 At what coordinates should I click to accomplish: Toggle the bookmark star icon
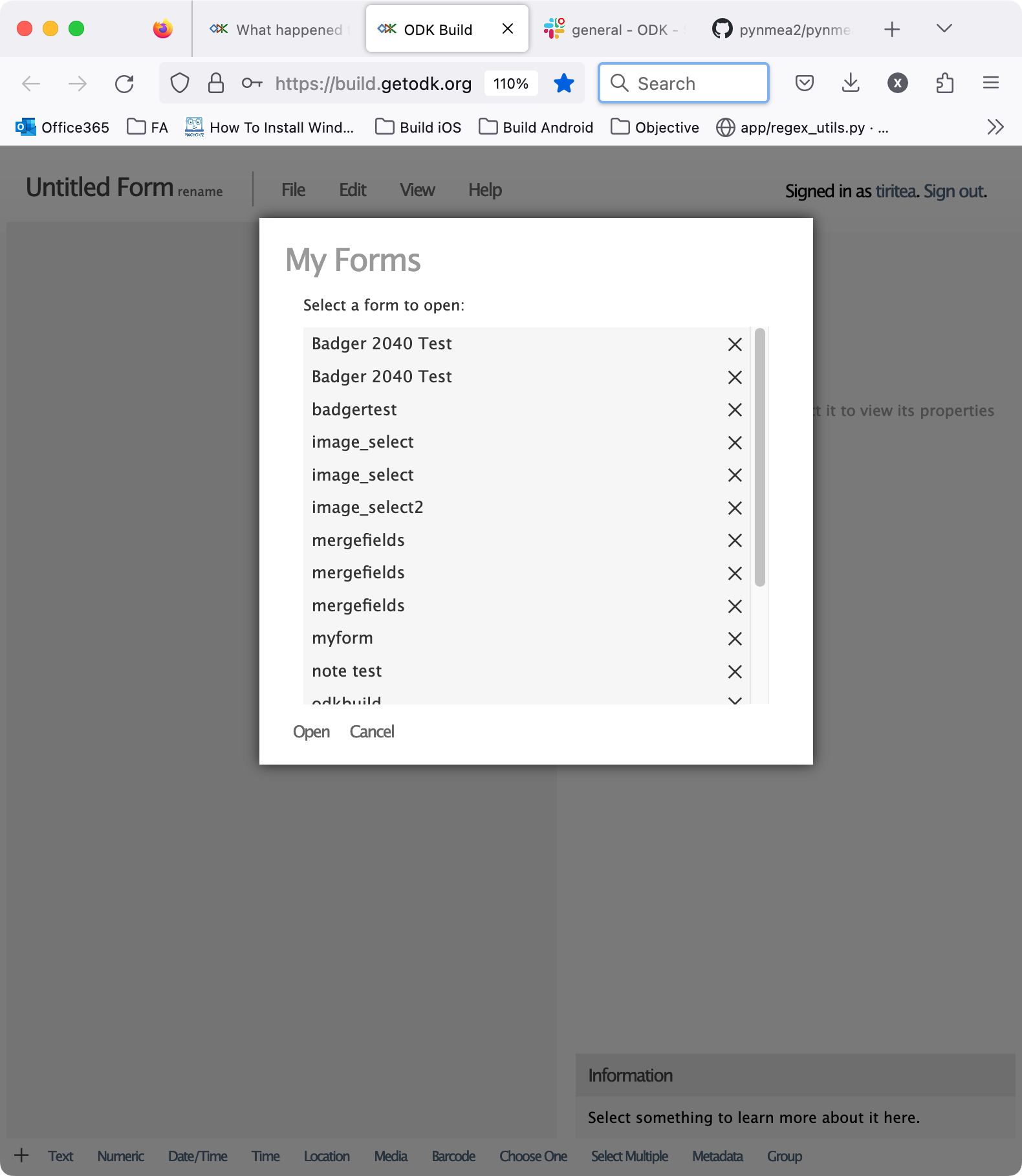point(564,83)
